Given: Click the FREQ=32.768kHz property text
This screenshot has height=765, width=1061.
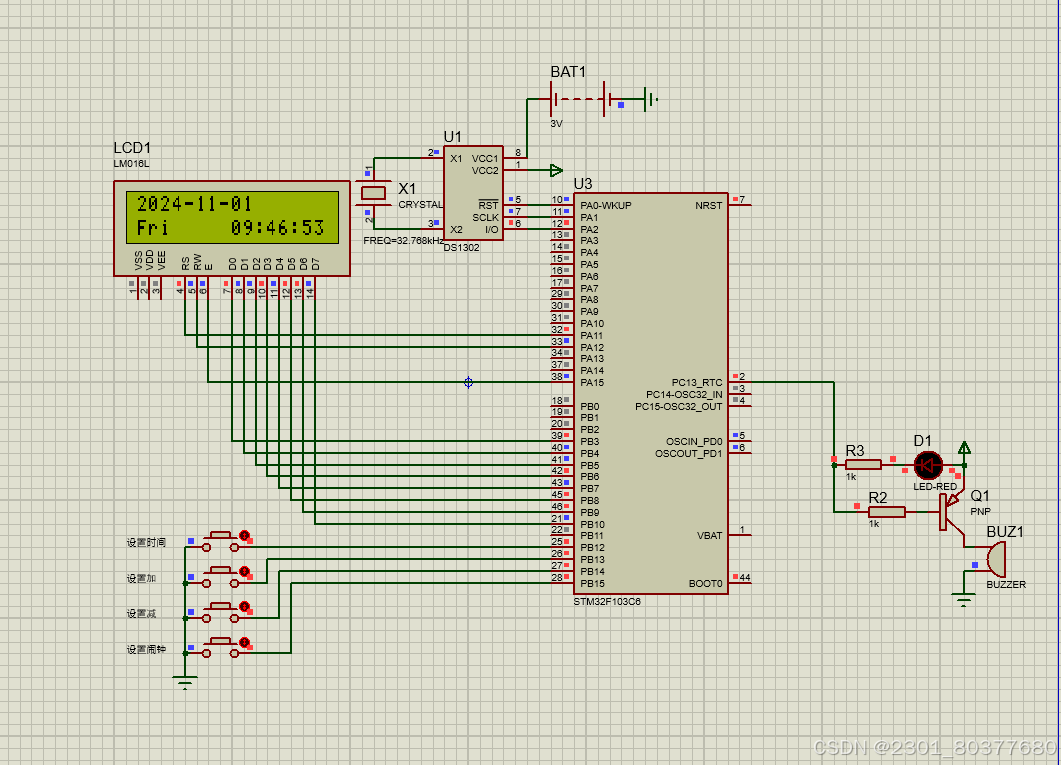Looking at the screenshot, I should pos(404,240).
